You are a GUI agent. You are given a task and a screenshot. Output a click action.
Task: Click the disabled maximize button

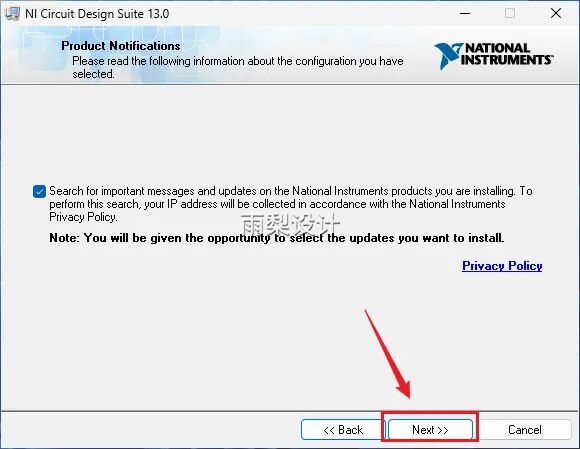(510, 13)
